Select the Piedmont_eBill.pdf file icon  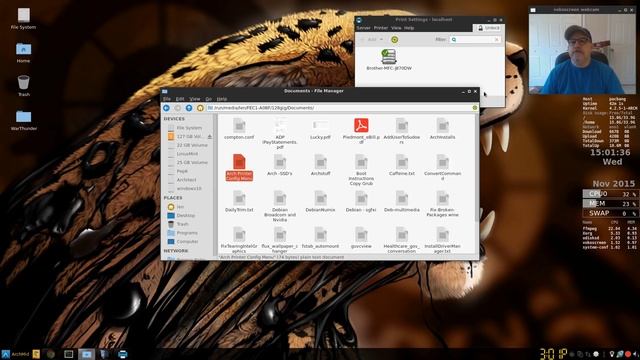pyautogui.click(x=361, y=125)
